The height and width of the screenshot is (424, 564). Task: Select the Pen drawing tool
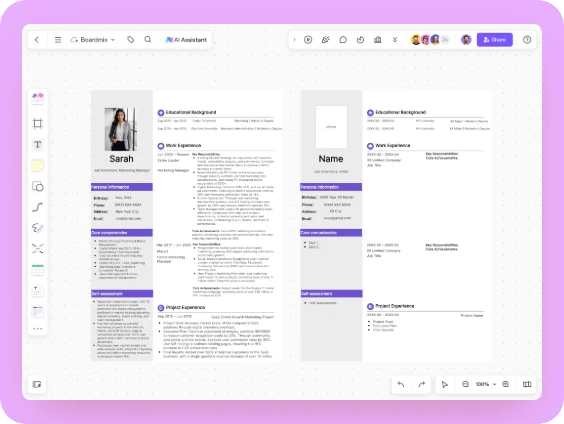[x=37, y=228]
